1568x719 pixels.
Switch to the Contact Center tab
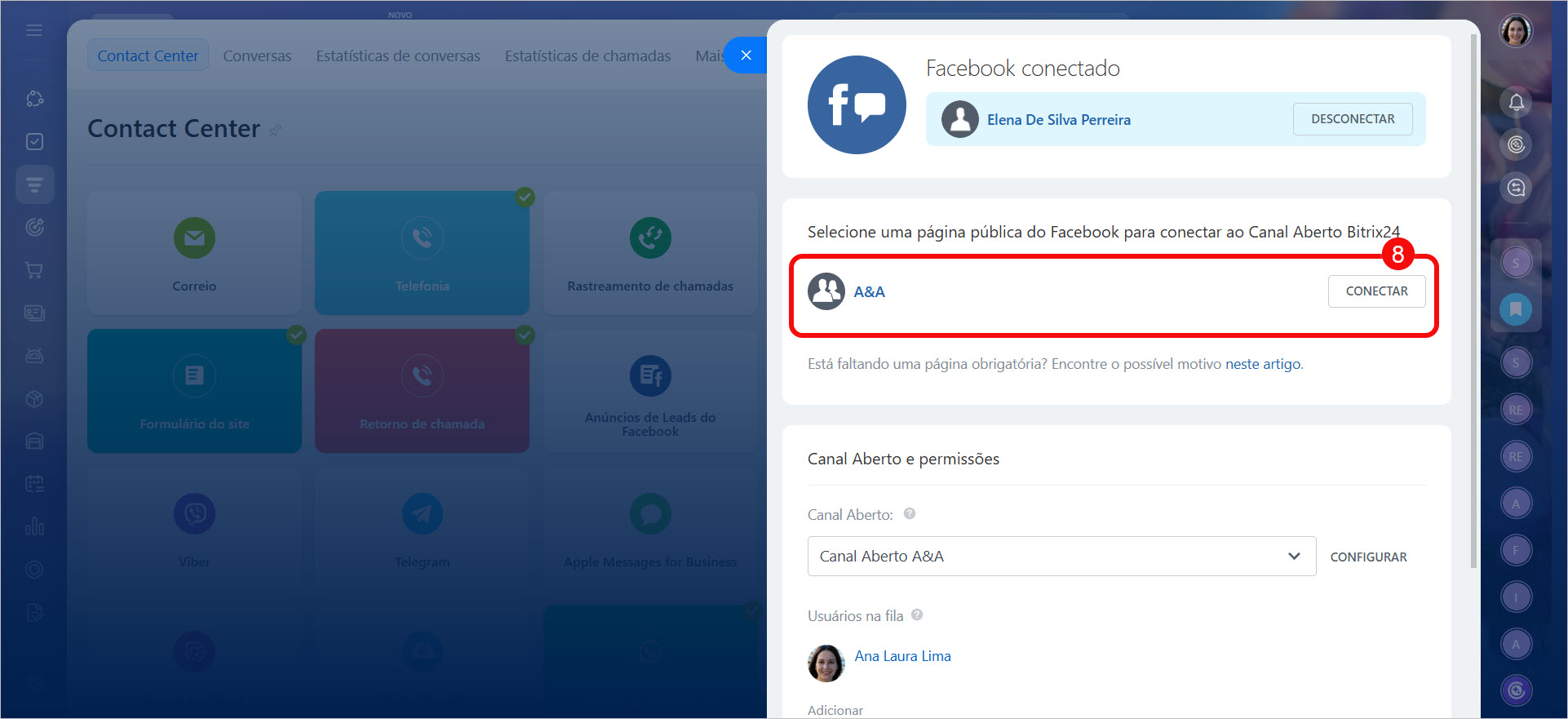(148, 55)
